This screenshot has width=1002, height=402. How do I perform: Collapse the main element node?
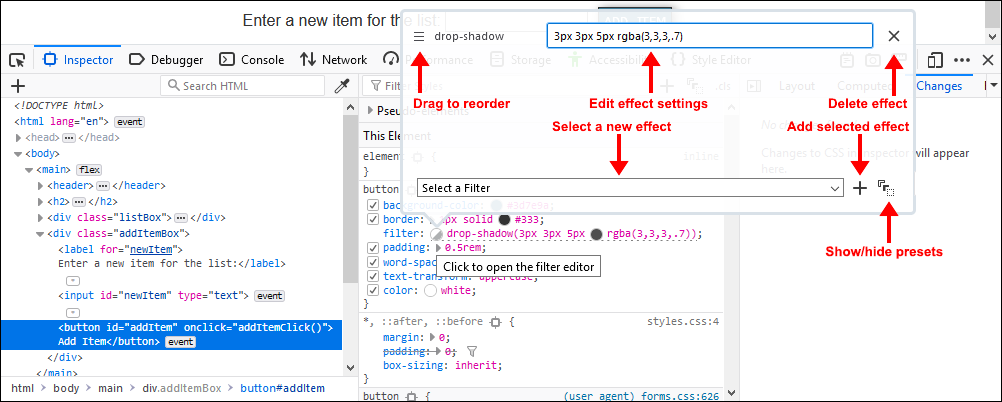coord(29,170)
